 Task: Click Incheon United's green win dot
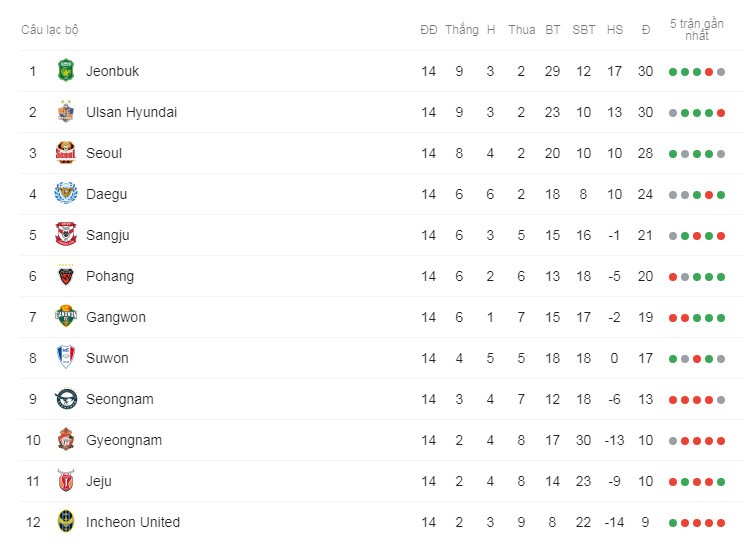point(673,523)
